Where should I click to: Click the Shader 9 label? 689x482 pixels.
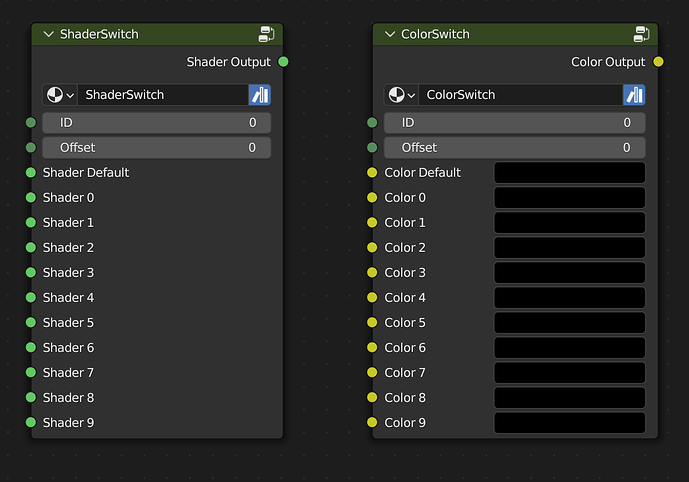point(68,423)
